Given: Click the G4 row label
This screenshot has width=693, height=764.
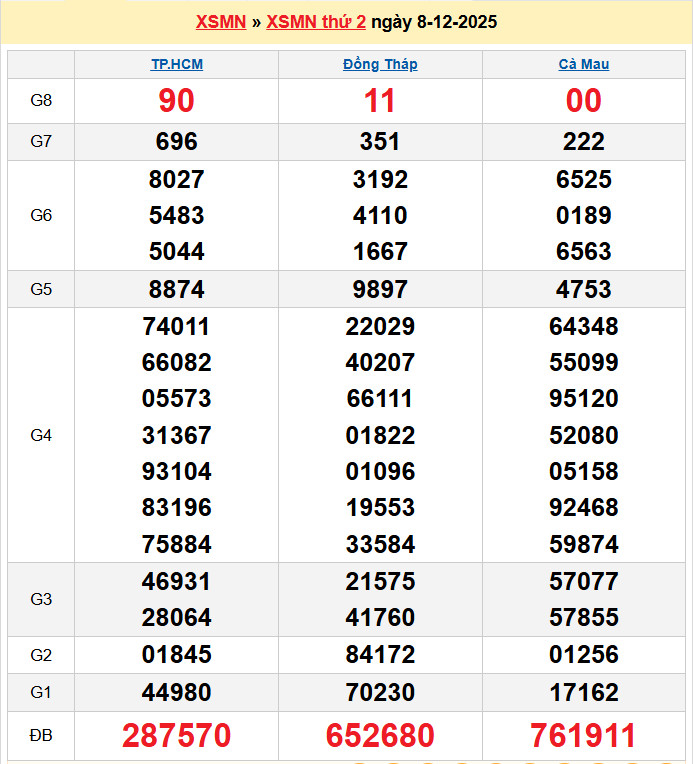Looking at the screenshot, I should (41, 435).
